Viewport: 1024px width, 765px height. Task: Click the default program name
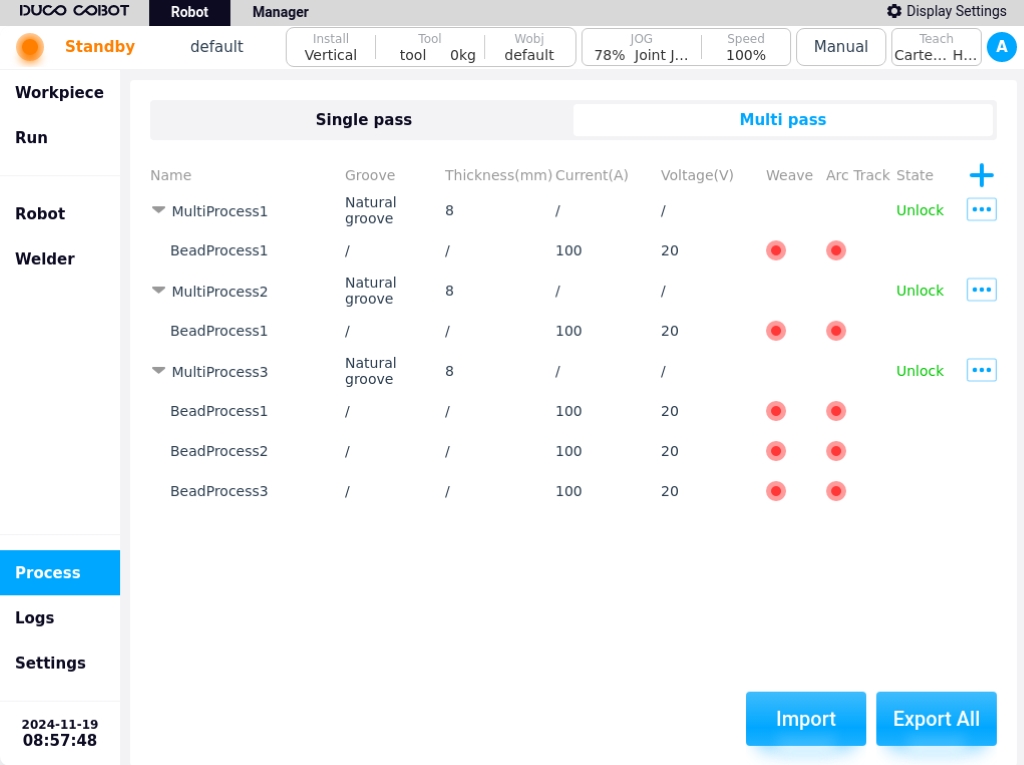pos(217,46)
